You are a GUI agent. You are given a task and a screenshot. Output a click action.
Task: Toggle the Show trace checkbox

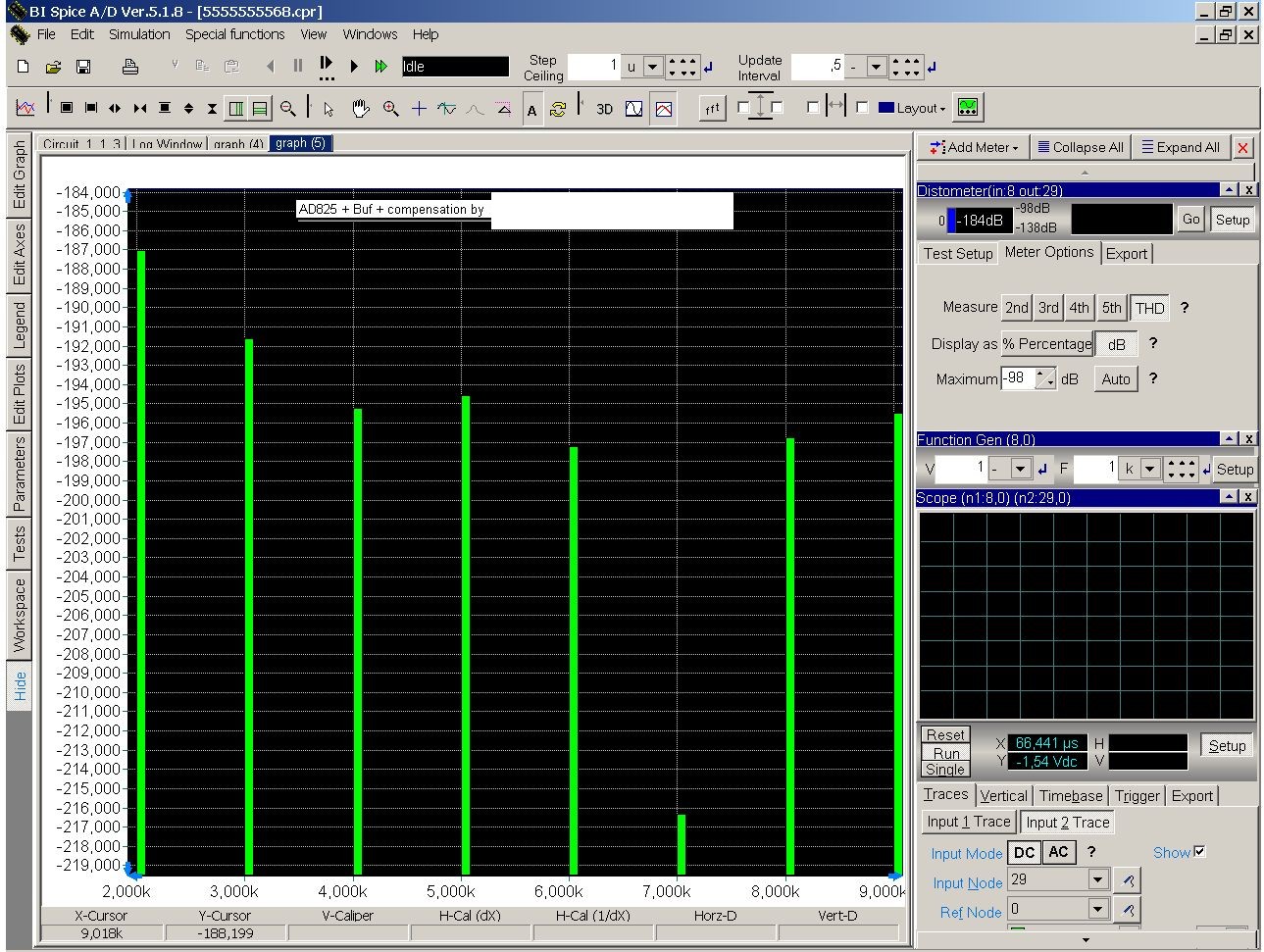point(1199,852)
